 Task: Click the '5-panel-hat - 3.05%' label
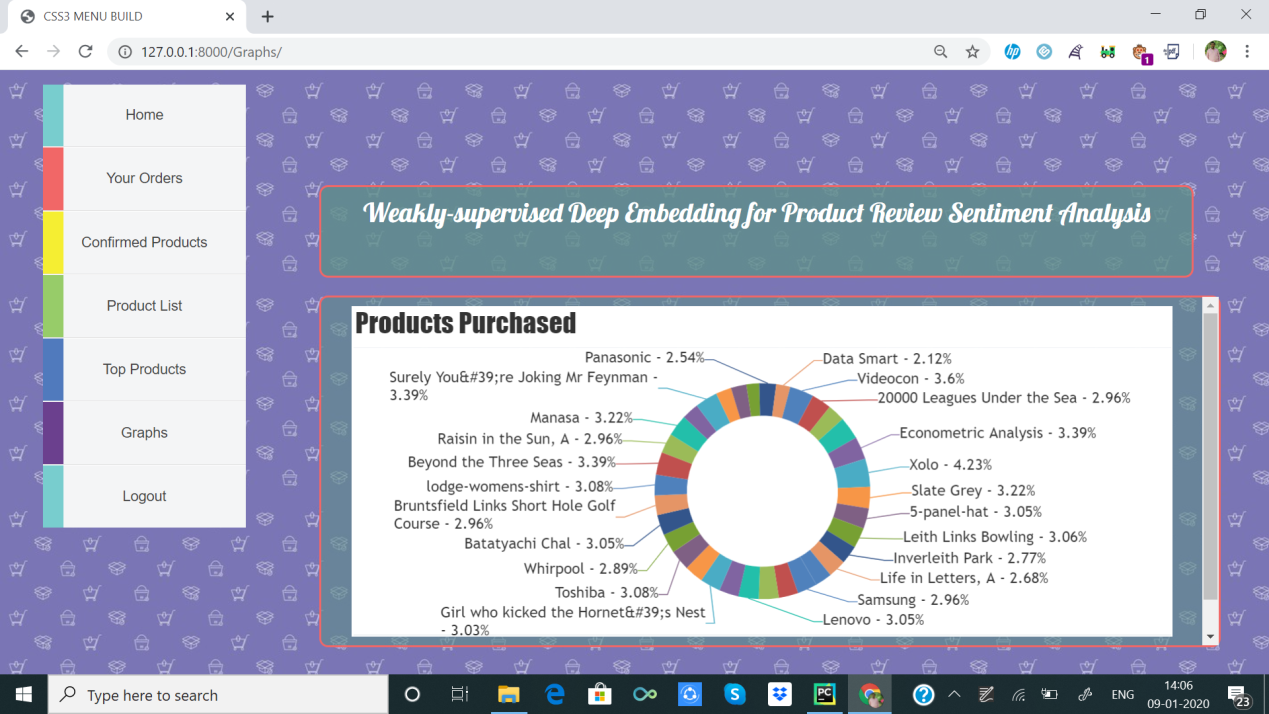[x=976, y=512]
